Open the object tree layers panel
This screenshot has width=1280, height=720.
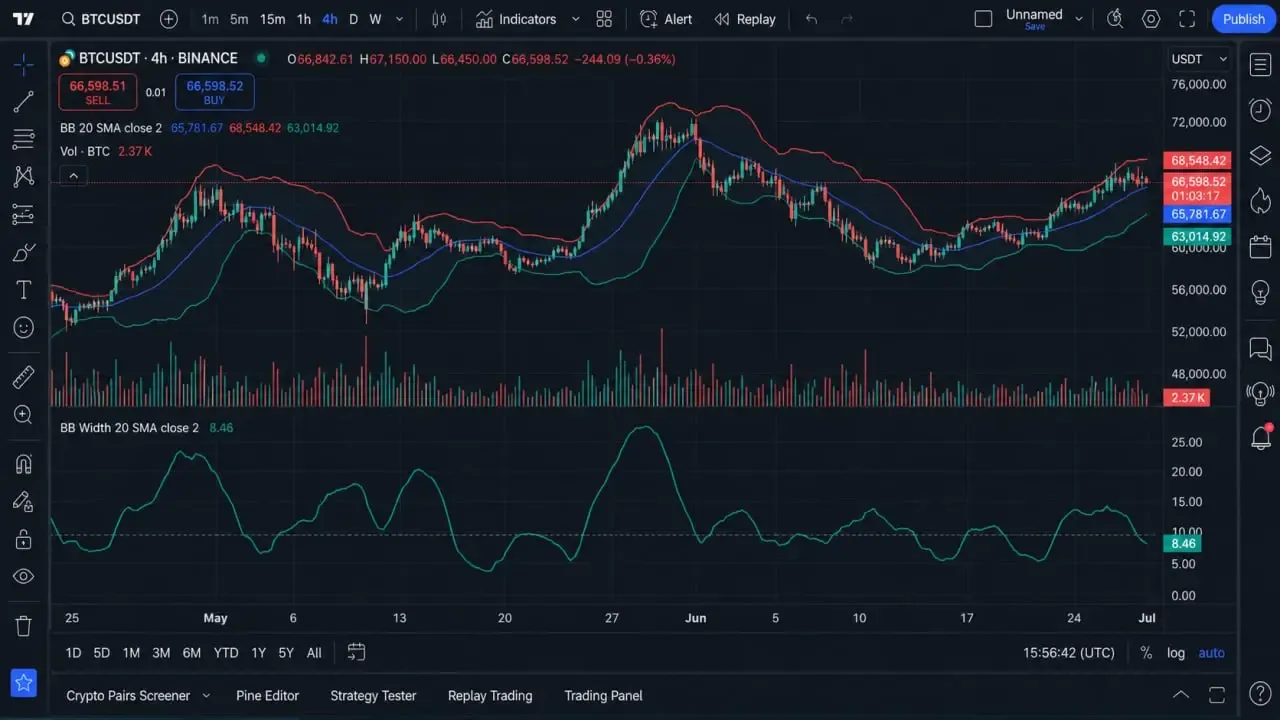(x=1260, y=155)
